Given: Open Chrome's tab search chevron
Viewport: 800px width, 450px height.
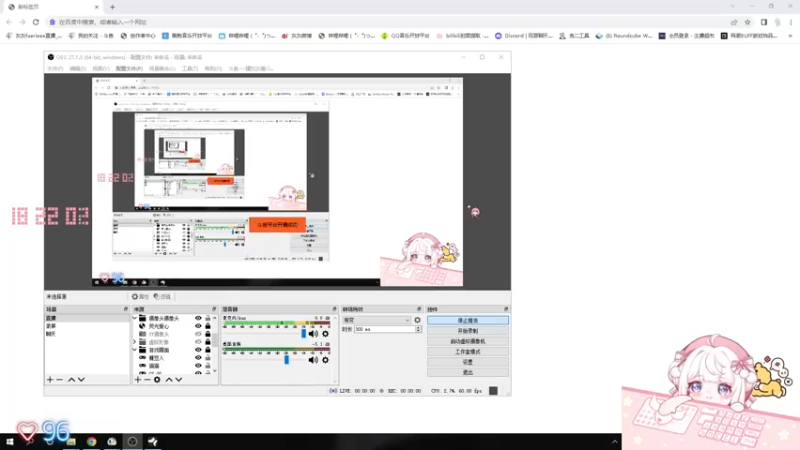Looking at the screenshot, I should [733, 7].
